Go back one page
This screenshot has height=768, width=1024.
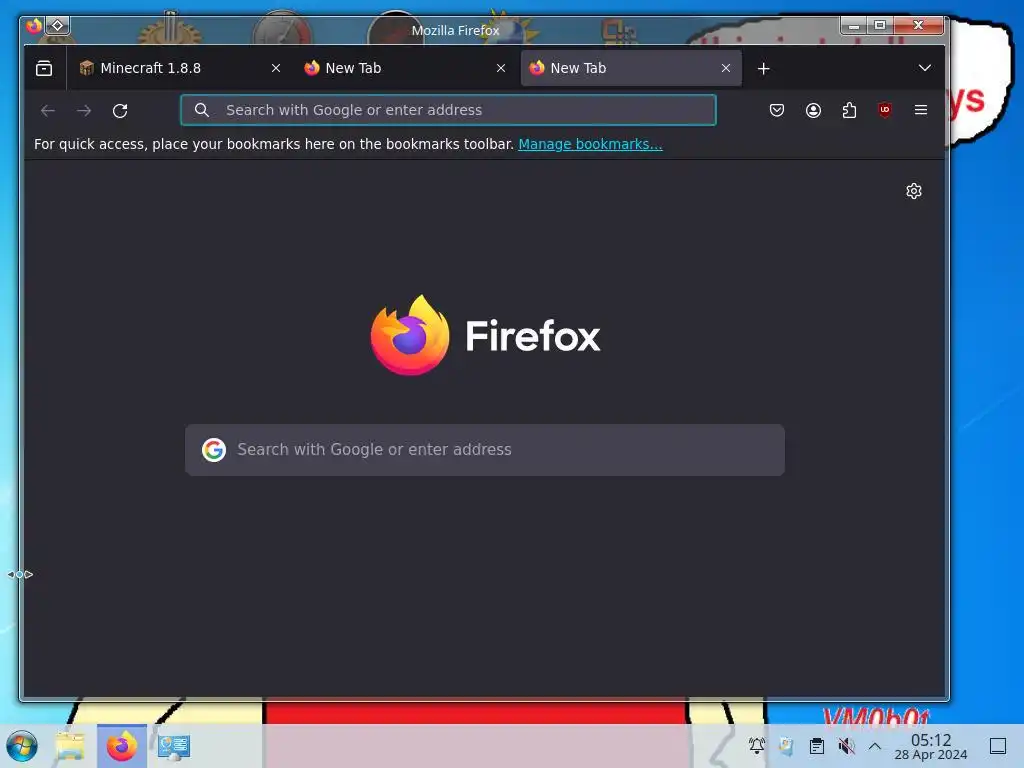(x=48, y=110)
